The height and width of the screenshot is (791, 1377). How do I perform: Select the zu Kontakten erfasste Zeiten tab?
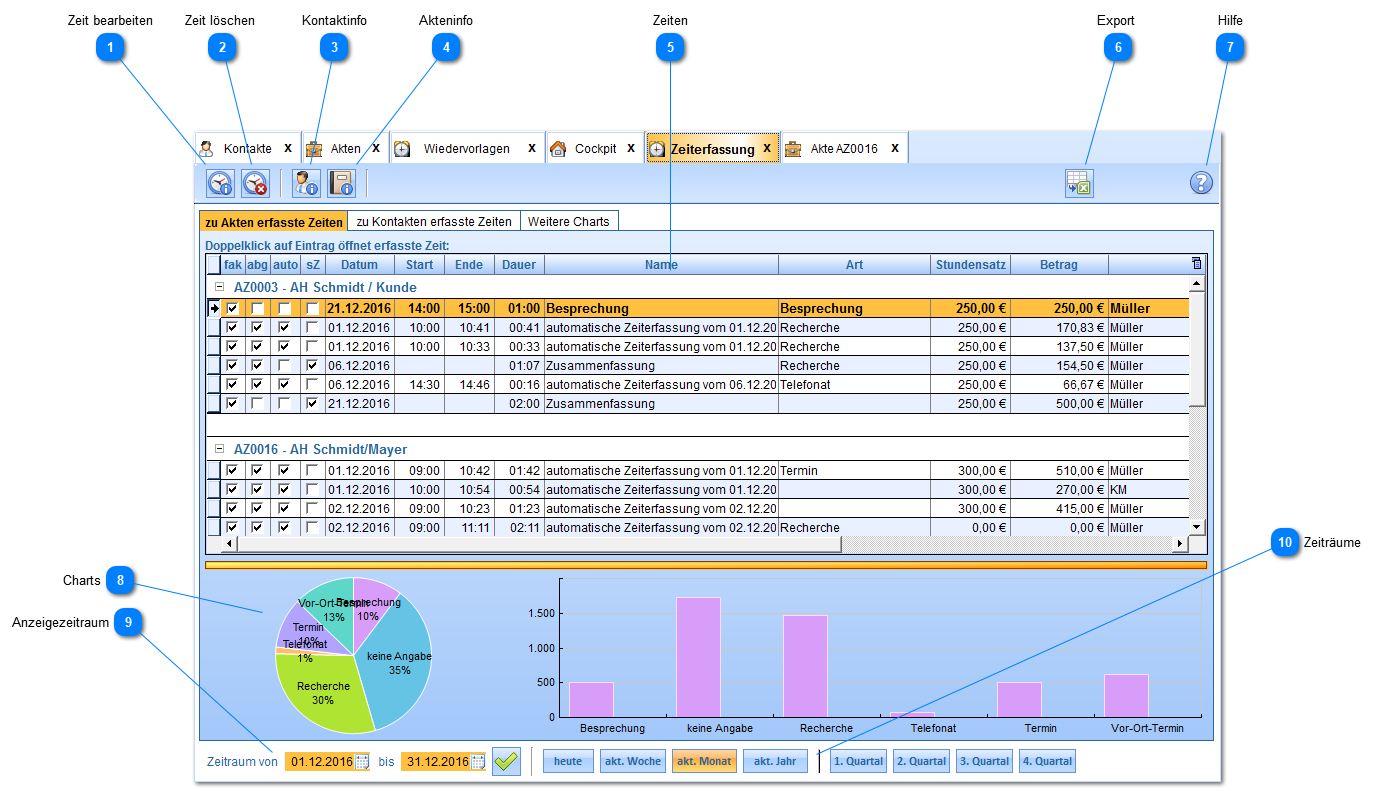tap(434, 222)
